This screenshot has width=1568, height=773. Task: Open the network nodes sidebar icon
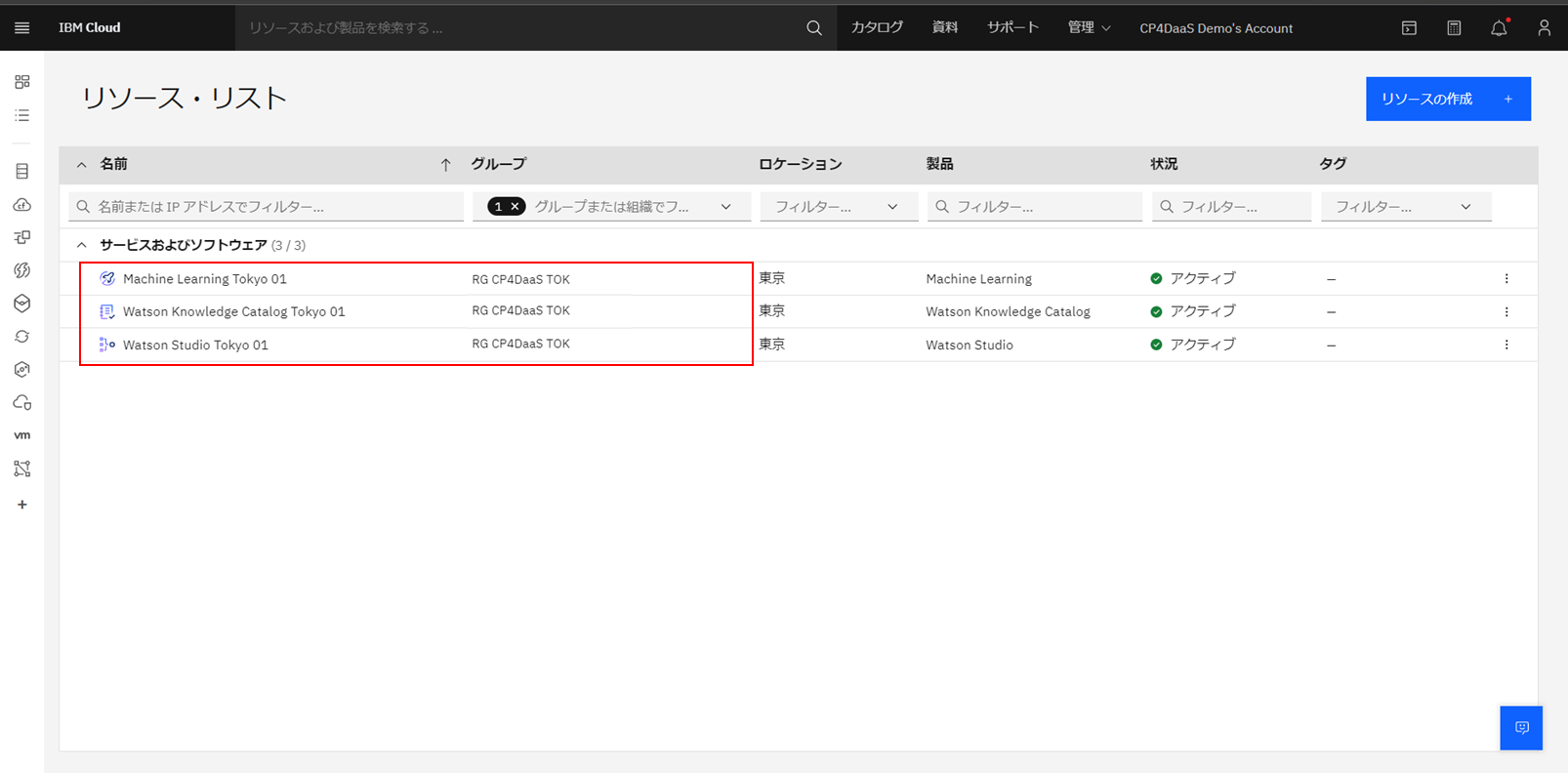pos(22,468)
